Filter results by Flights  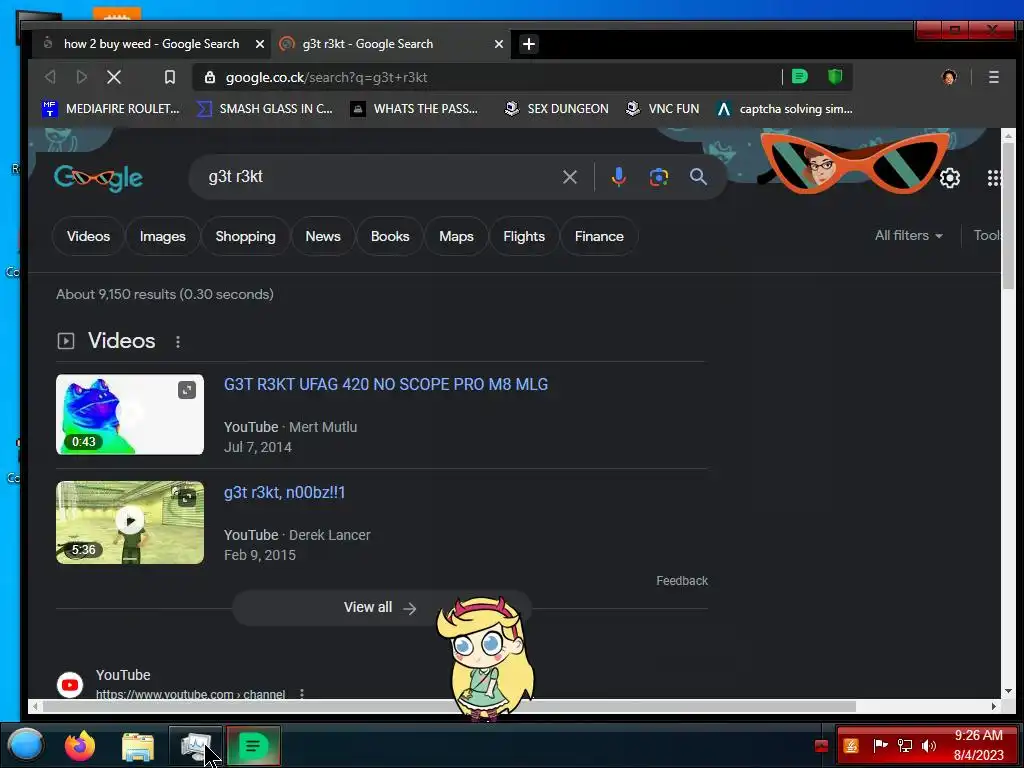(x=524, y=236)
